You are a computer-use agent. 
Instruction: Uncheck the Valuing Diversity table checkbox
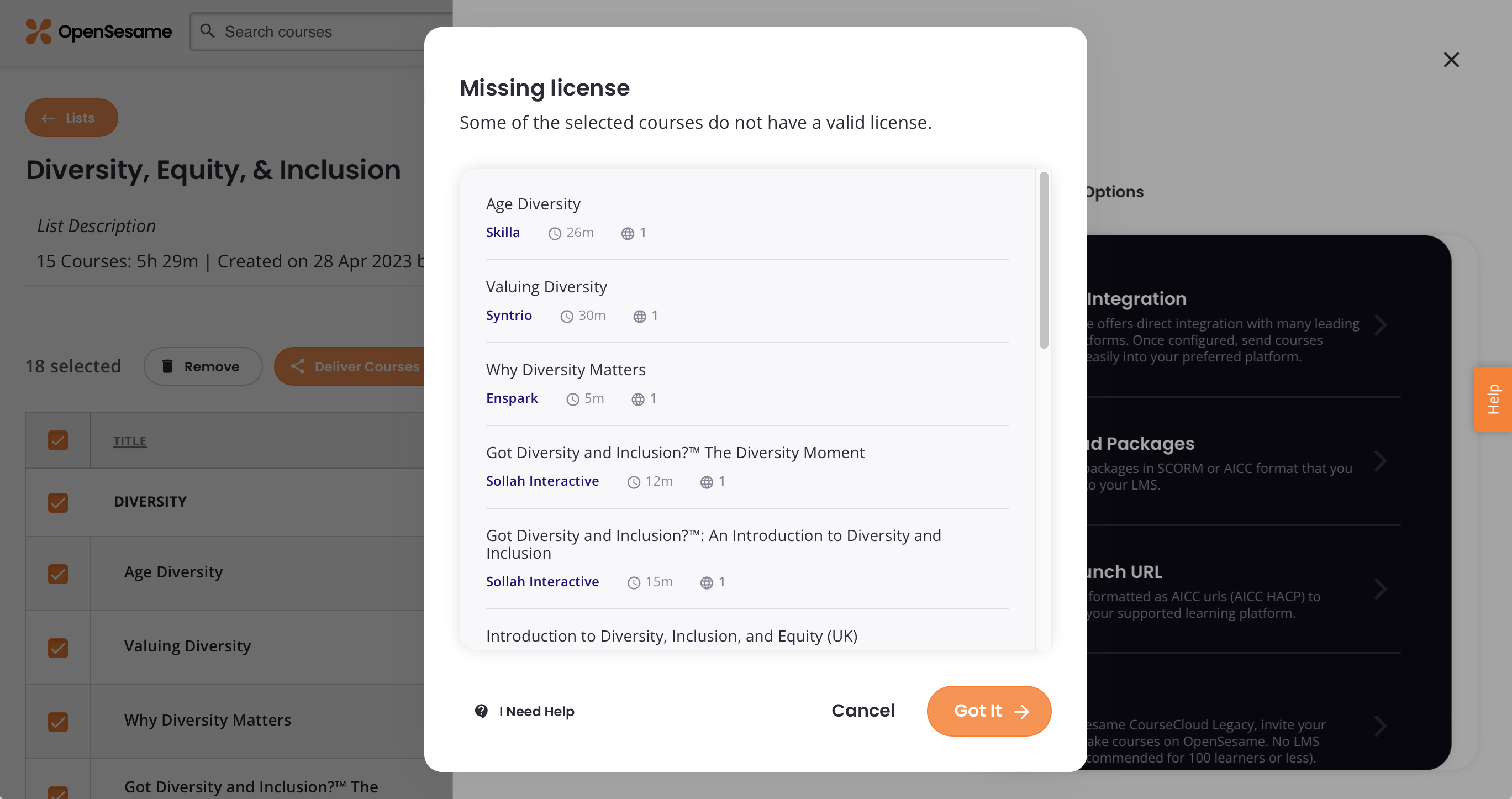coord(58,647)
